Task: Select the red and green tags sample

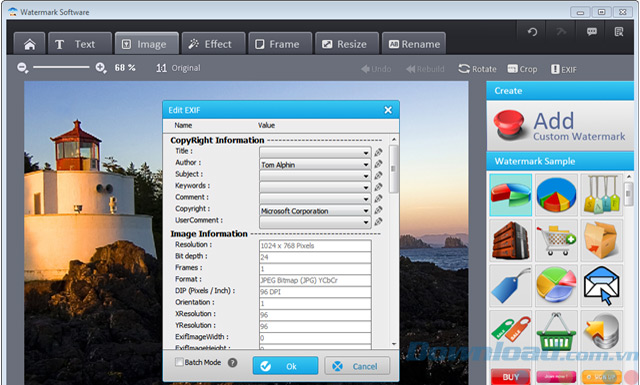Action: point(511,331)
